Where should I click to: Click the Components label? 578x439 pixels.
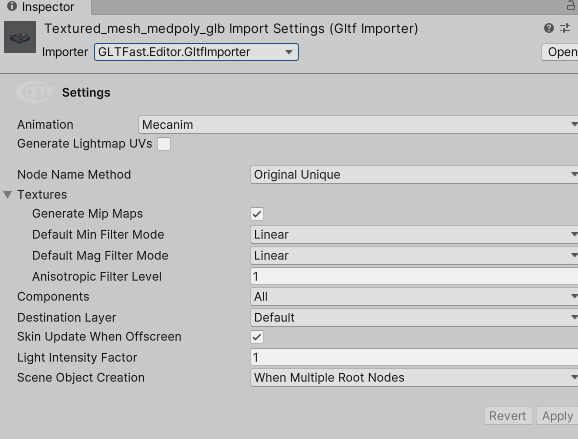(x=53, y=297)
